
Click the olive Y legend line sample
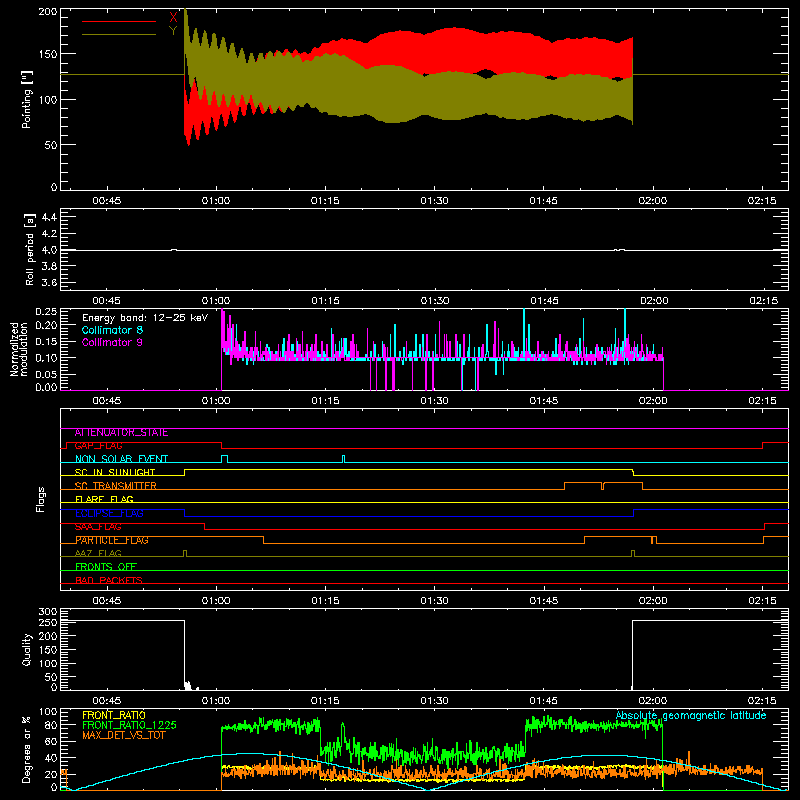coord(119,34)
